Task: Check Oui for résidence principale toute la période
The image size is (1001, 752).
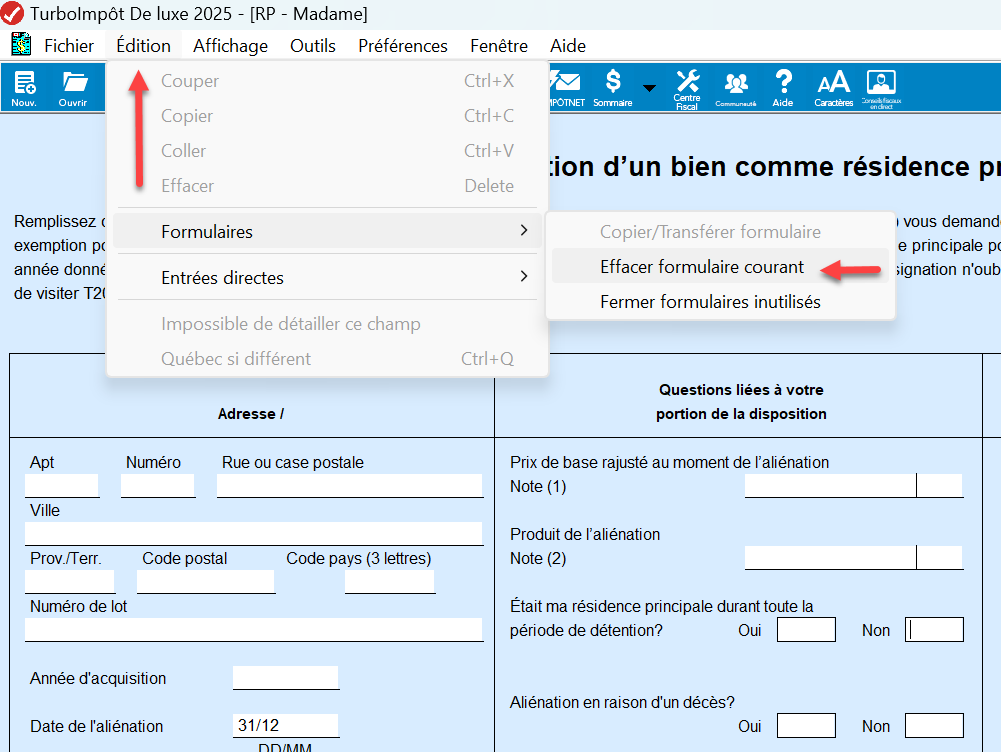Action: [806, 629]
